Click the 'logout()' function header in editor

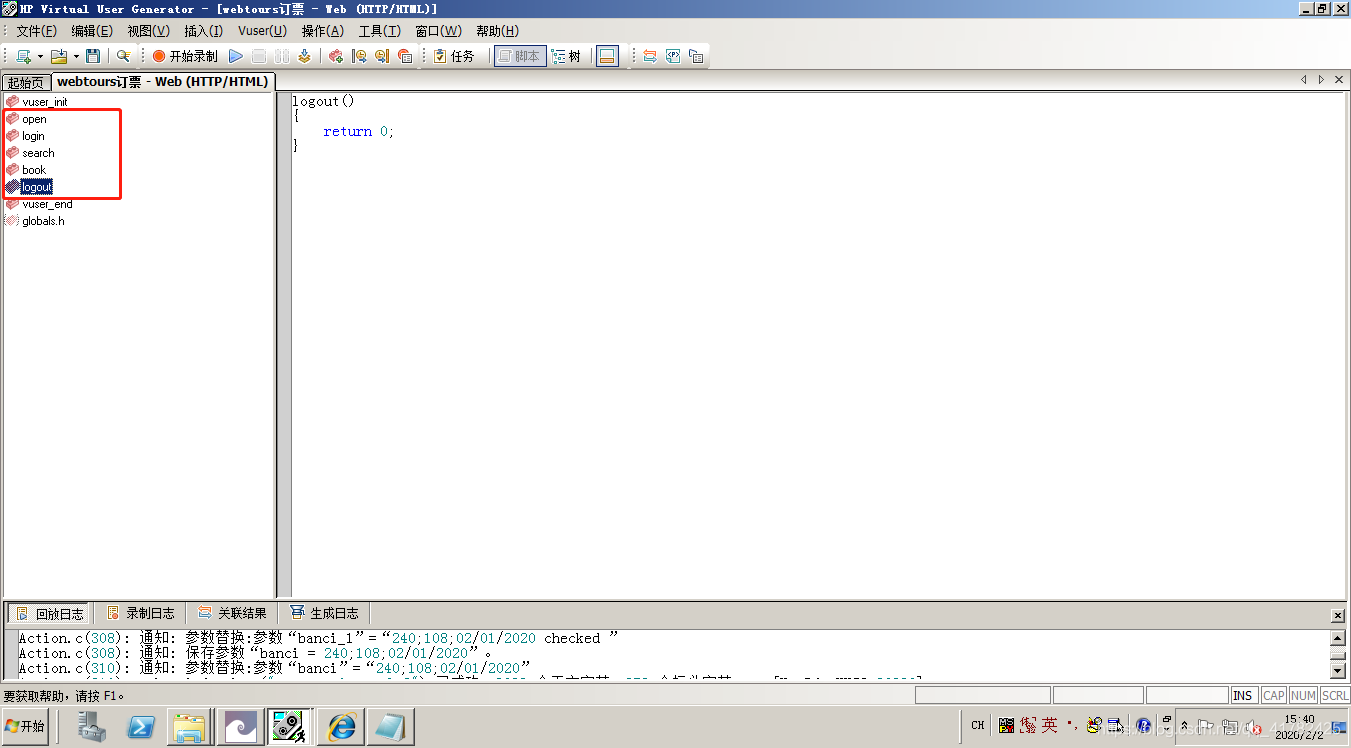[323, 101]
